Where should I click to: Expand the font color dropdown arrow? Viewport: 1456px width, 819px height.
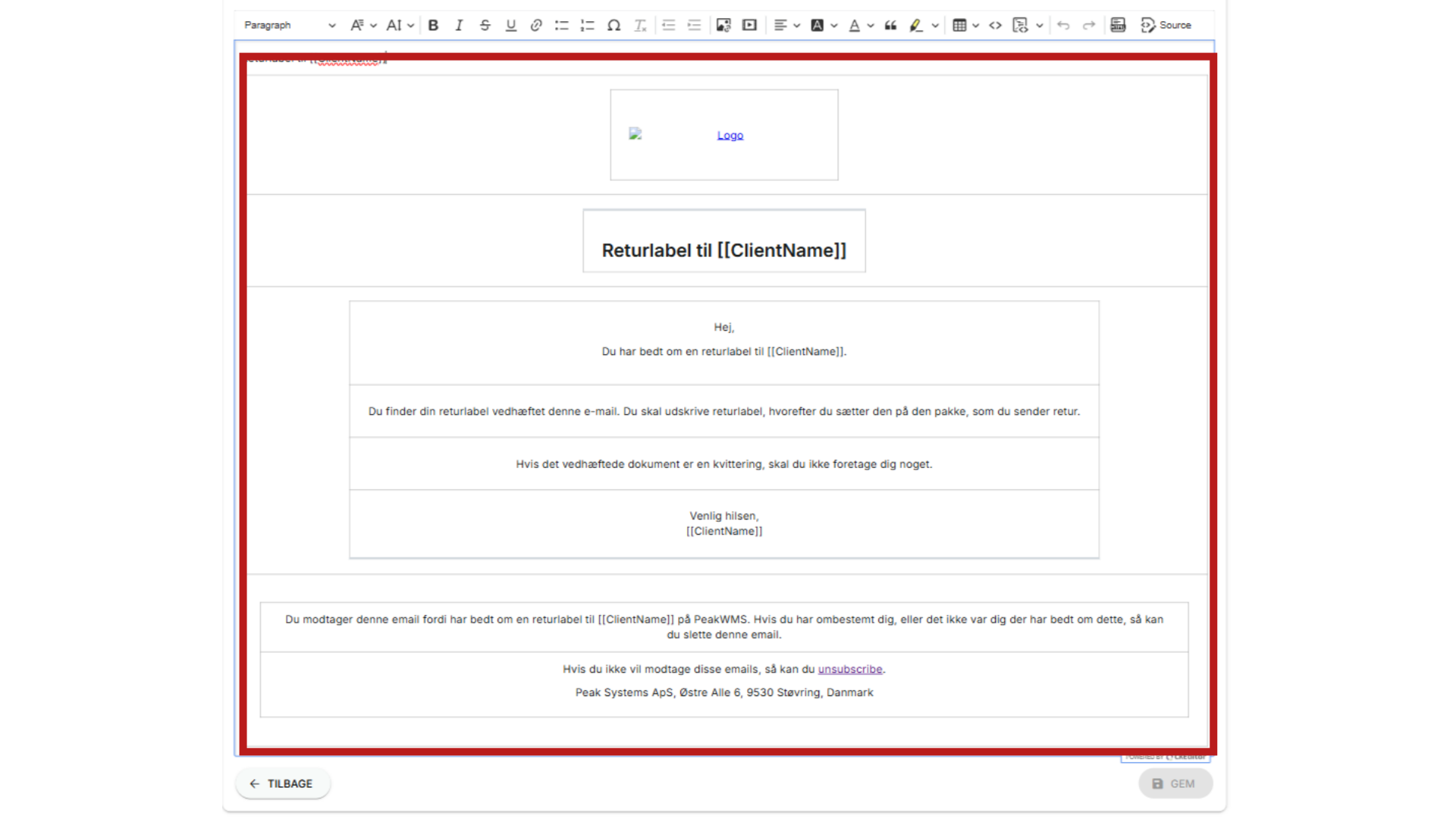(871, 25)
